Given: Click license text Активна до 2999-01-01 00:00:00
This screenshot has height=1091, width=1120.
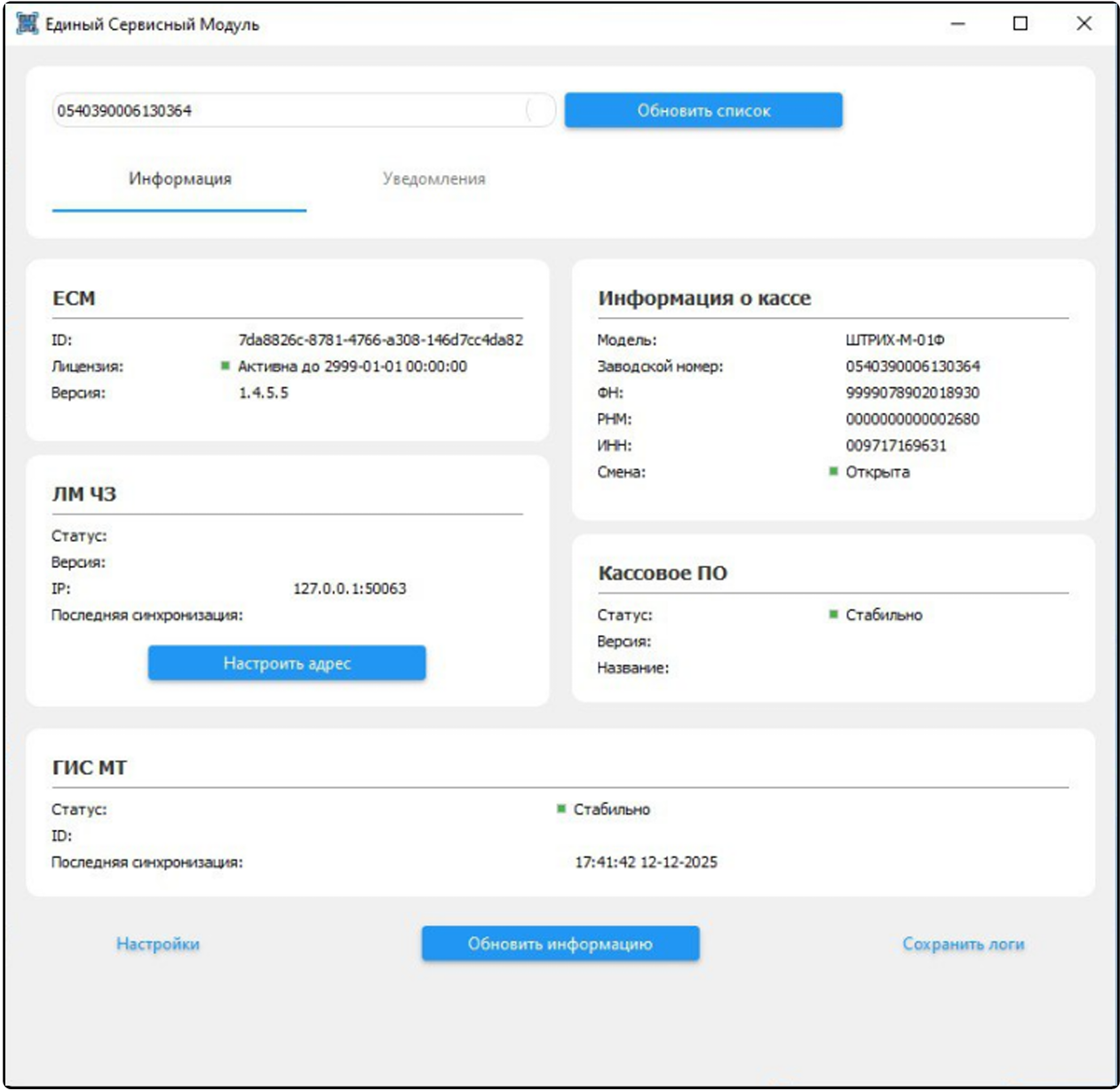Looking at the screenshot, I should (x=353, y=366).
